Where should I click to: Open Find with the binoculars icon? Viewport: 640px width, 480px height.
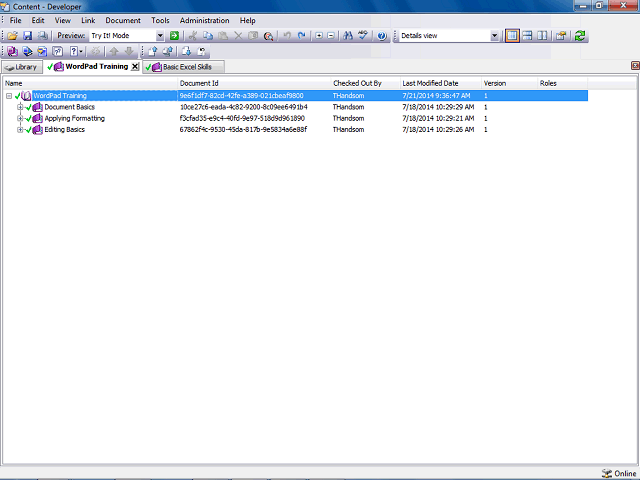pyautogui.click(x=348, y=36)
